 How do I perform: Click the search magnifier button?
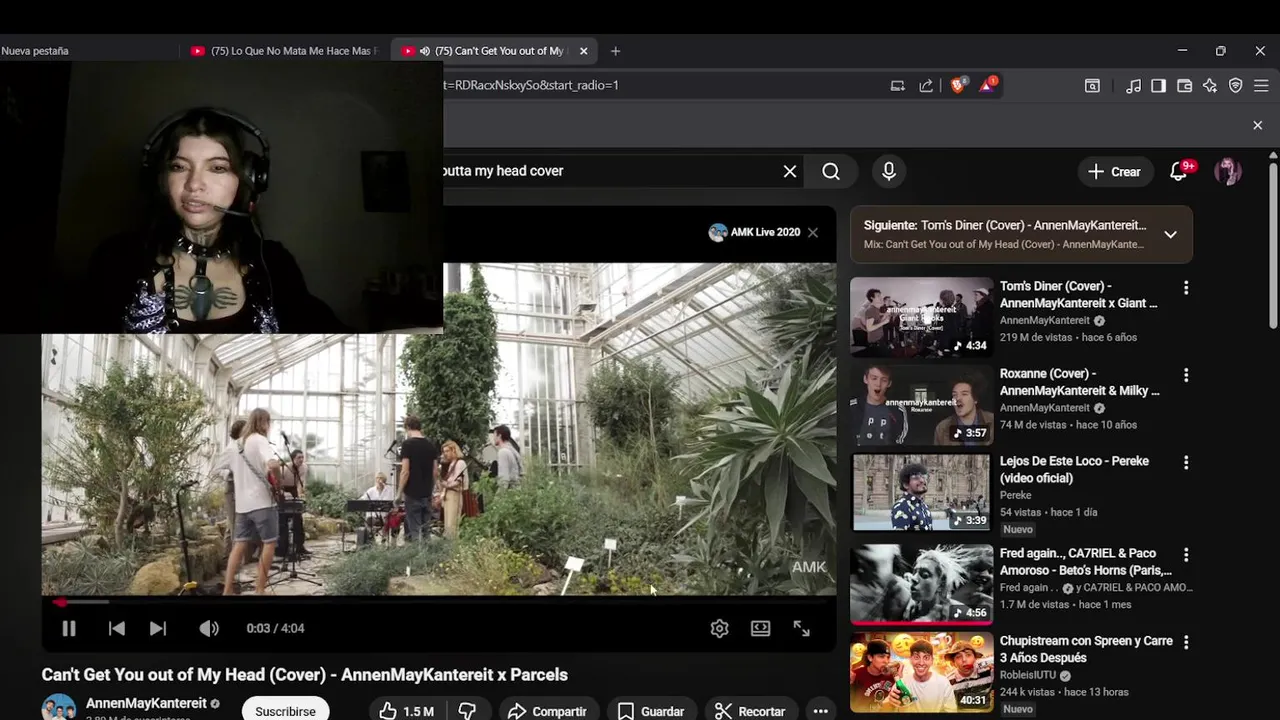click(831, 171)
